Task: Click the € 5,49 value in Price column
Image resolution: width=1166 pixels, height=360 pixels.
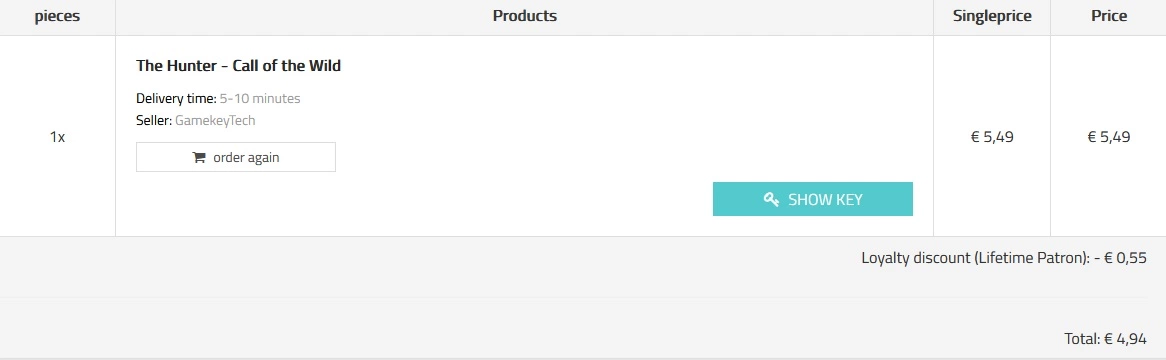Action: (1109, 137)
